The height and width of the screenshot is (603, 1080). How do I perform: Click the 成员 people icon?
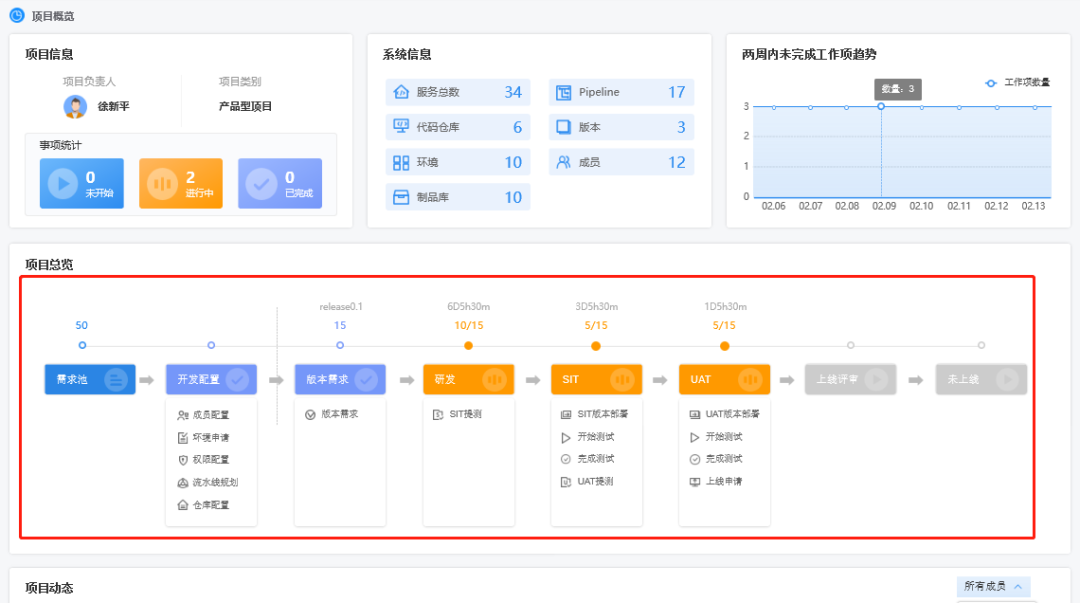click(564, 162)
